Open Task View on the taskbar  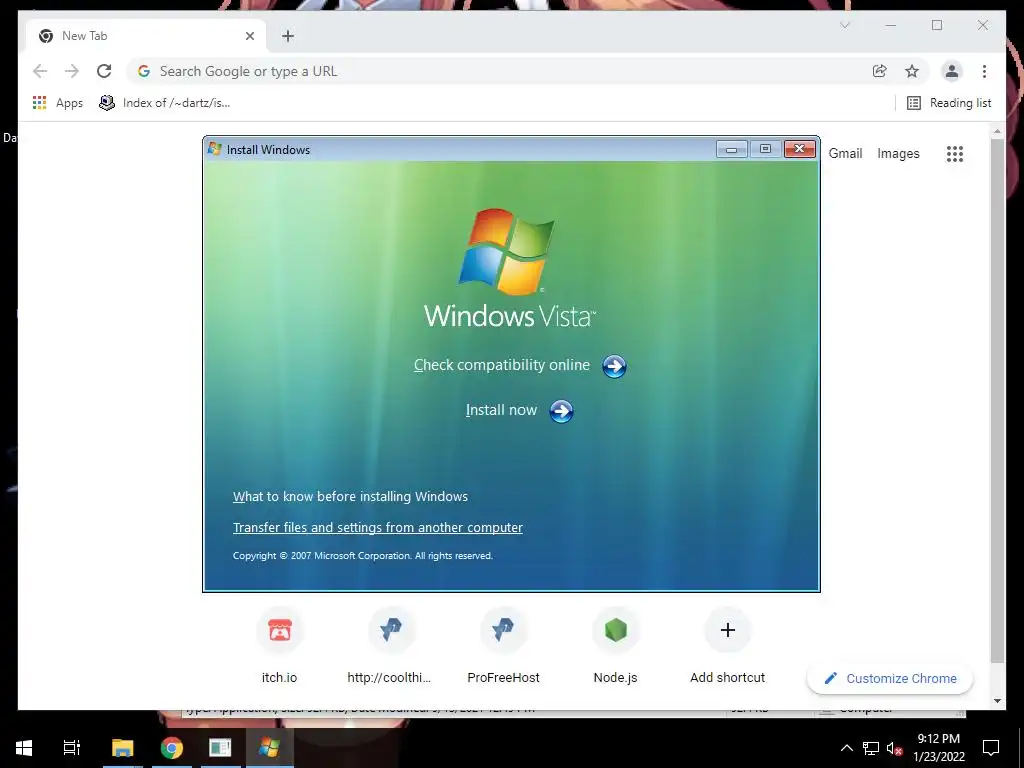tap(71, 748)
